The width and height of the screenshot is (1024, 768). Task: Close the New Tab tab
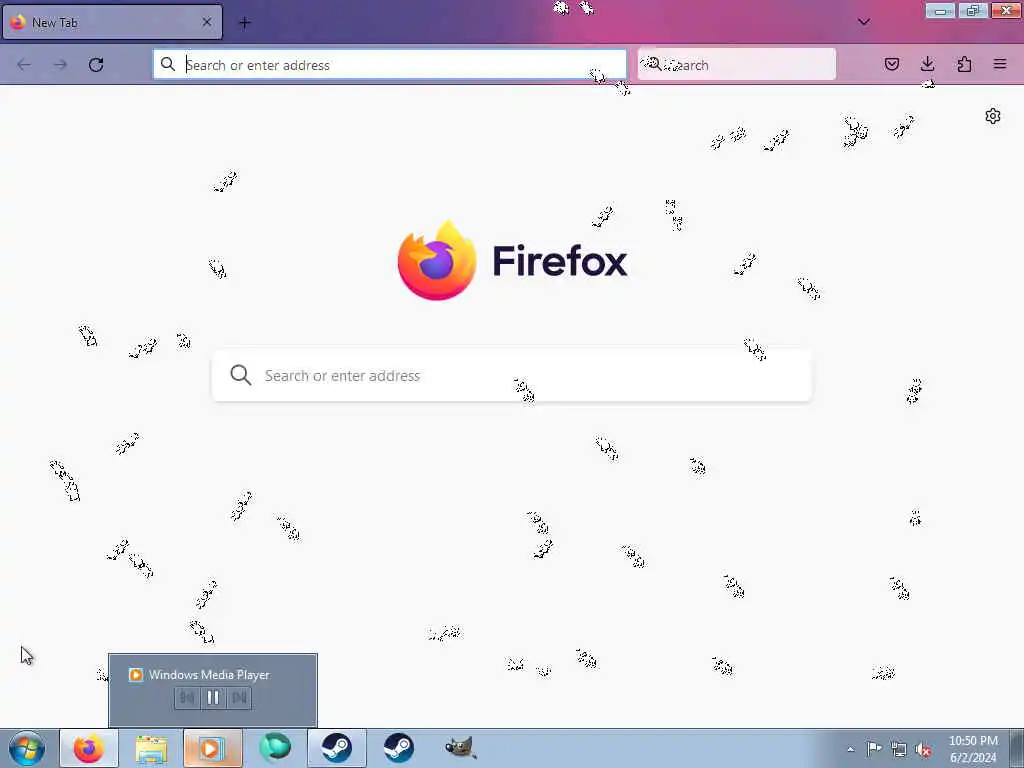(206, 22)
